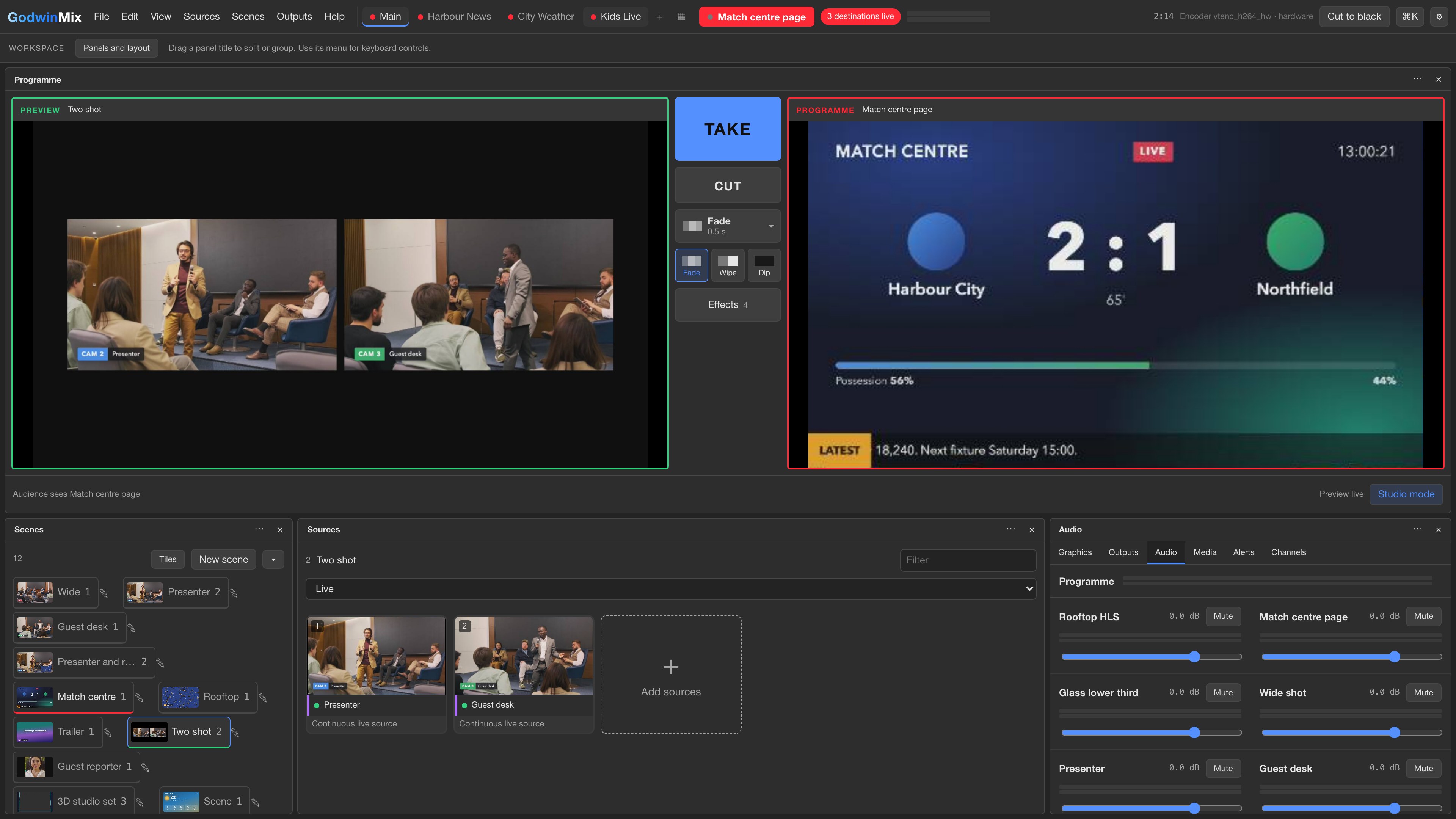The image size is (1456, 819).
Task: Switch to the Media tab
Action: point(1205,552)
